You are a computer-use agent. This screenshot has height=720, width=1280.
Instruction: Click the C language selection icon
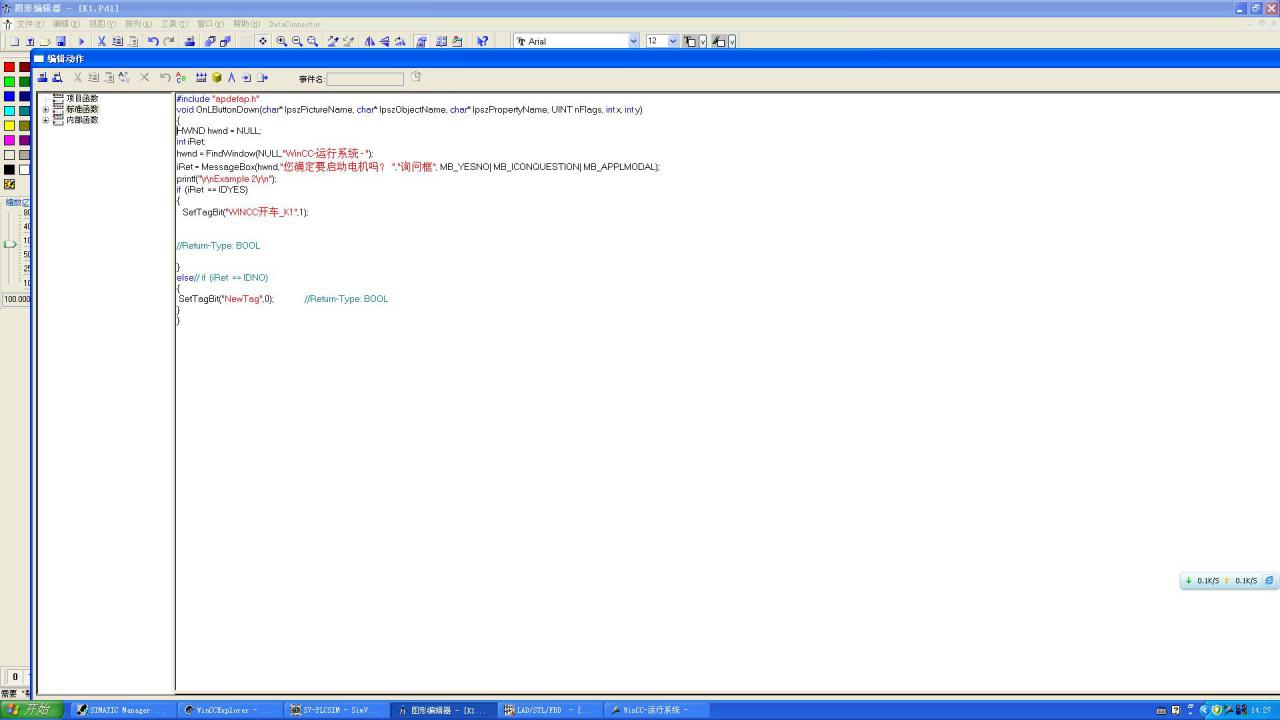click(x=180, y=77)
